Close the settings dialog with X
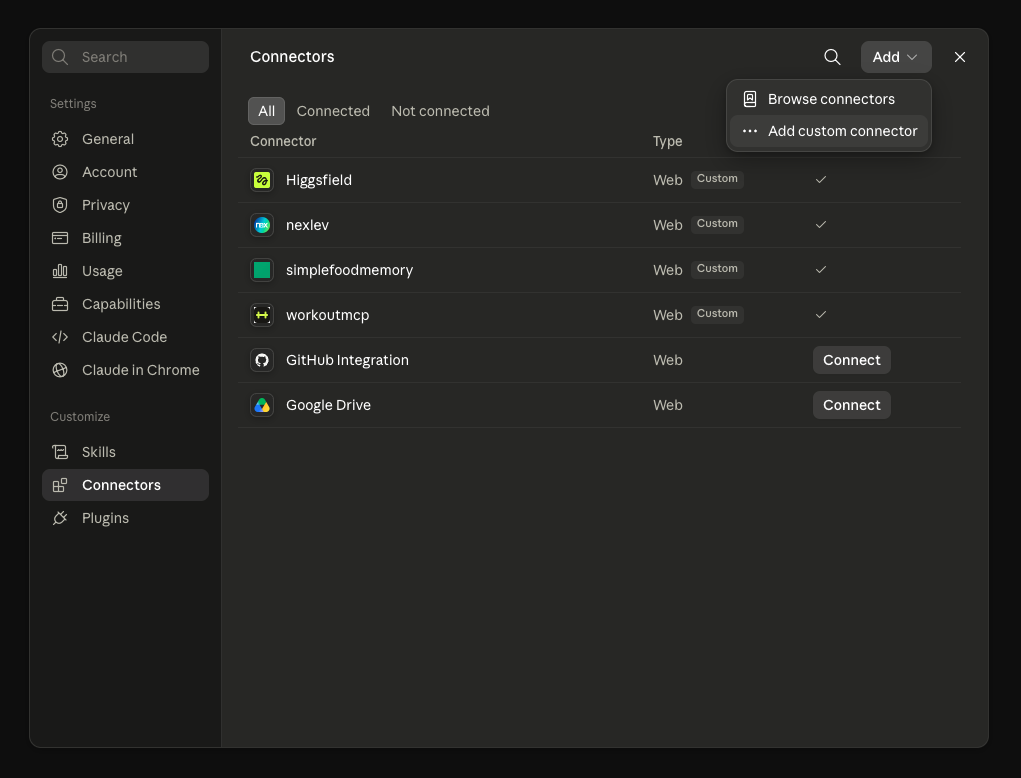 coord(960,57)
